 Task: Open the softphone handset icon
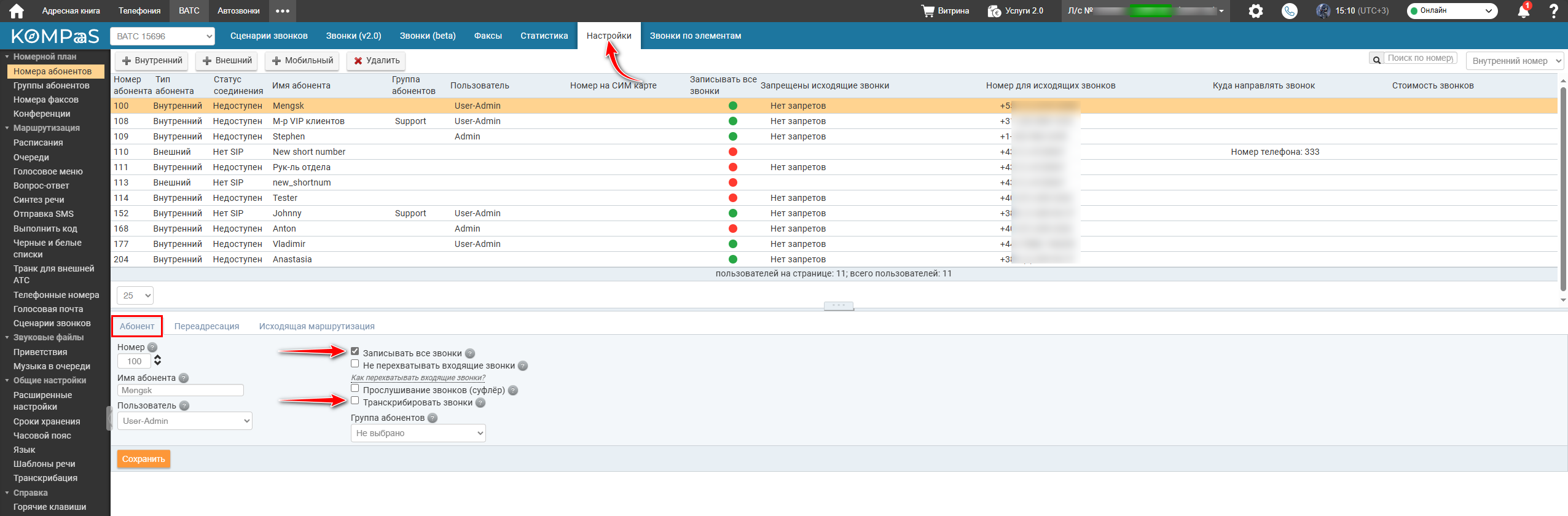[1289, 11]
